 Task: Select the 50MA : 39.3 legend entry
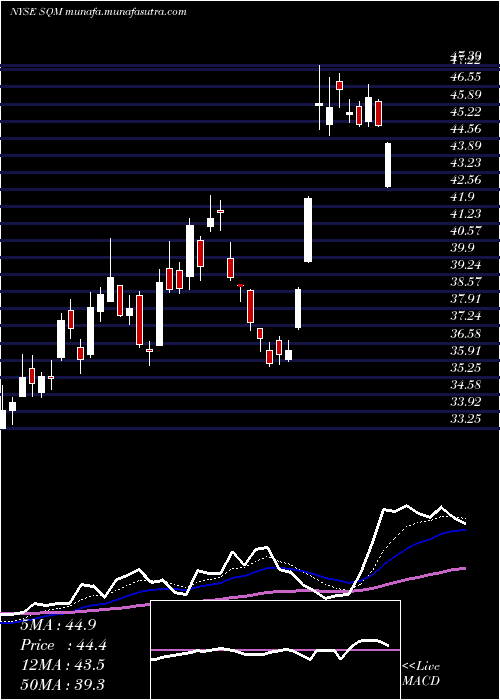point(62,685)
